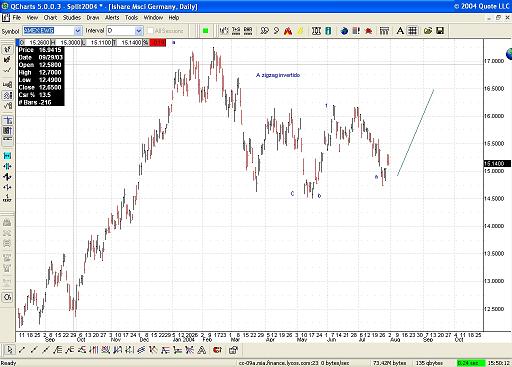Open the Studies menu
This screenshot has width=512, height=367.
tap(72, 18)
